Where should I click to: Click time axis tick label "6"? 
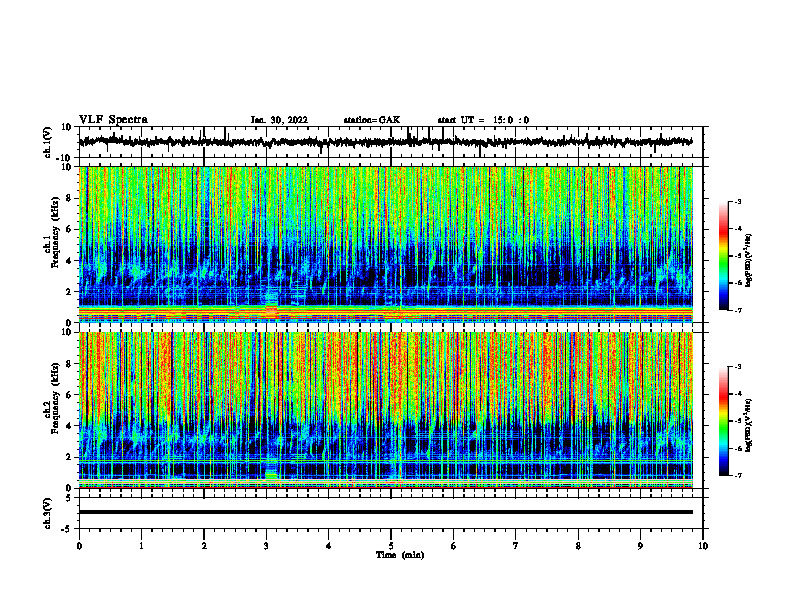pos(454,546)
